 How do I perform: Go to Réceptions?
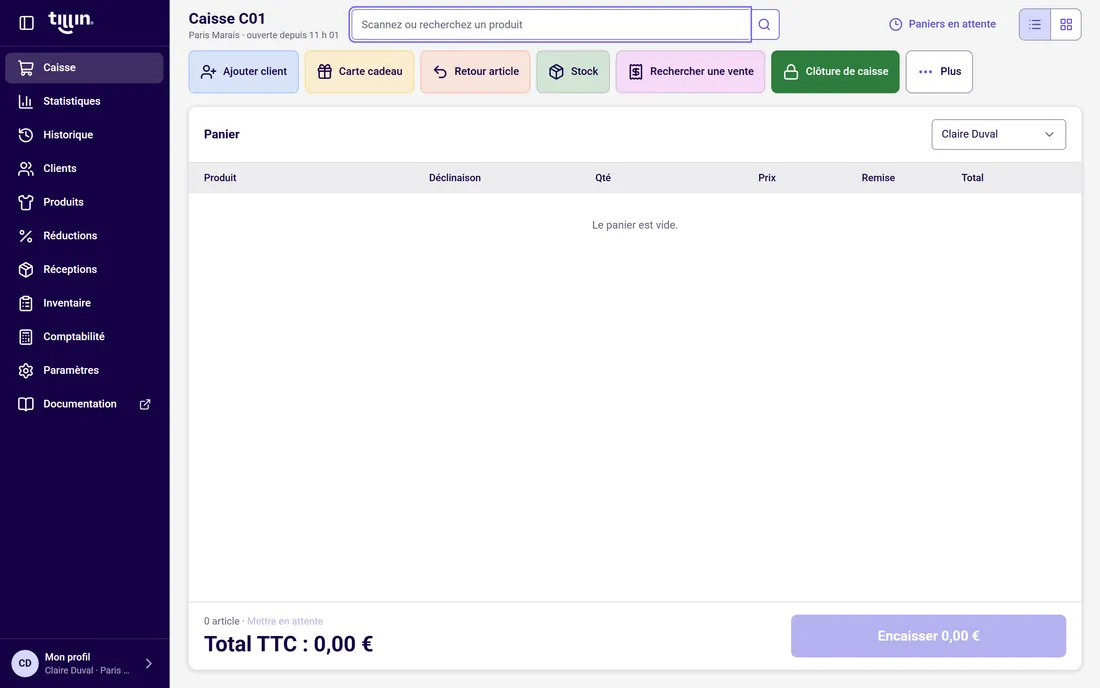pyautogui.click(x=84, y=270)
